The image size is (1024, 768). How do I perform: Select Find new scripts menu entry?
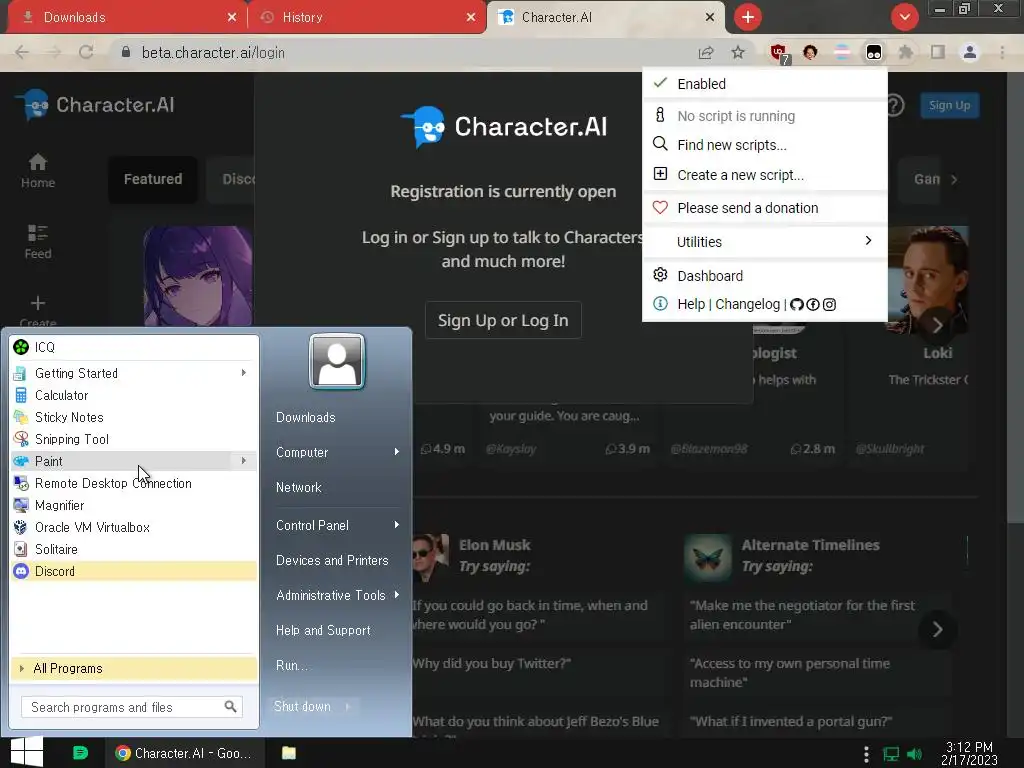coord(765,145)
